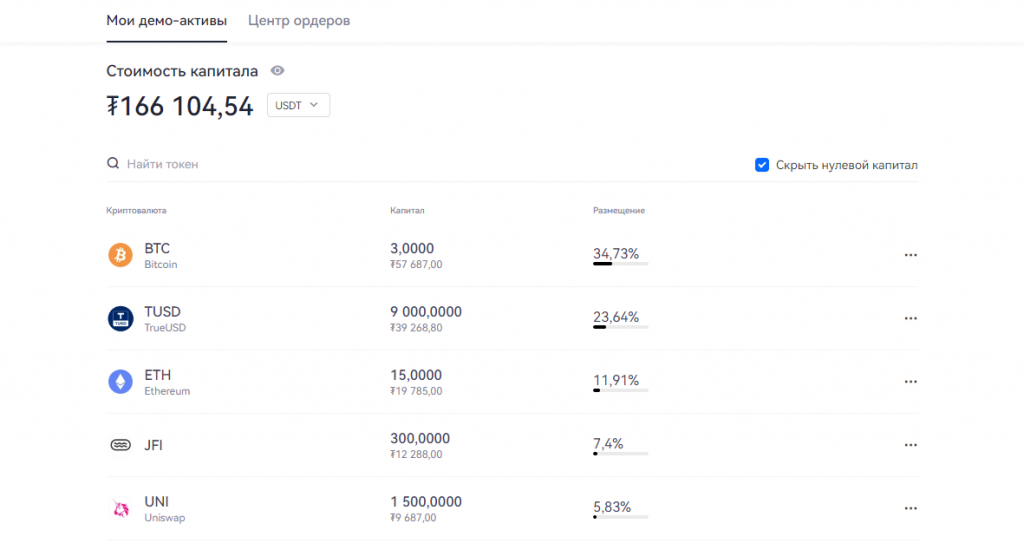Open the three-dot menu for TUSD
Screen dimensions: 1024x543
click(x=910, y=318)
